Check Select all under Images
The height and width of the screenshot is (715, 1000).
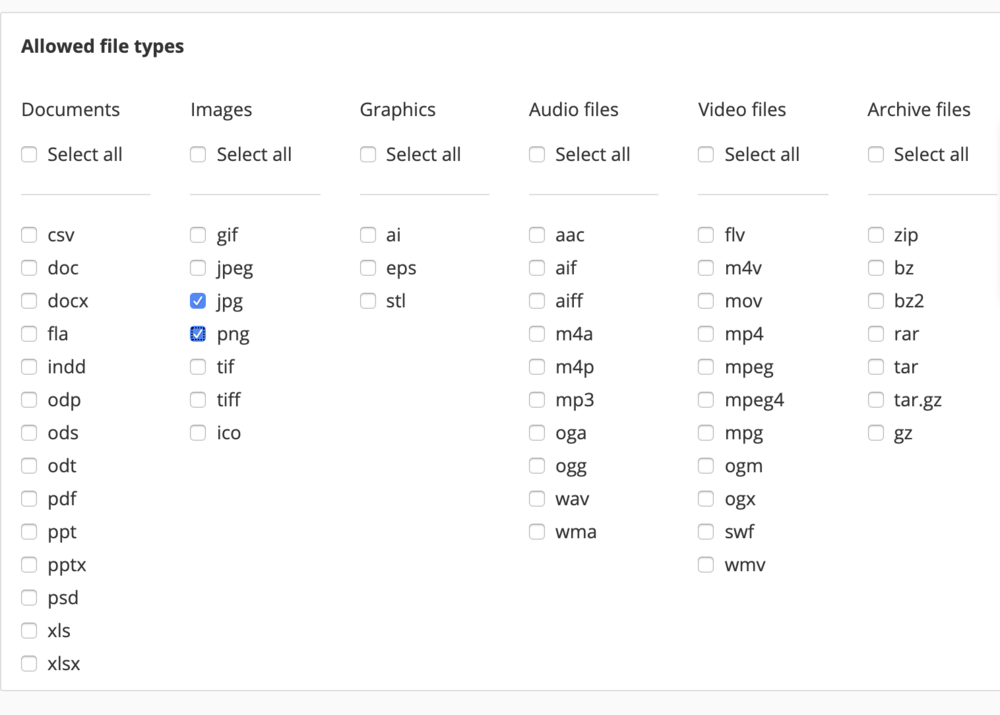(x=198, y=154)
